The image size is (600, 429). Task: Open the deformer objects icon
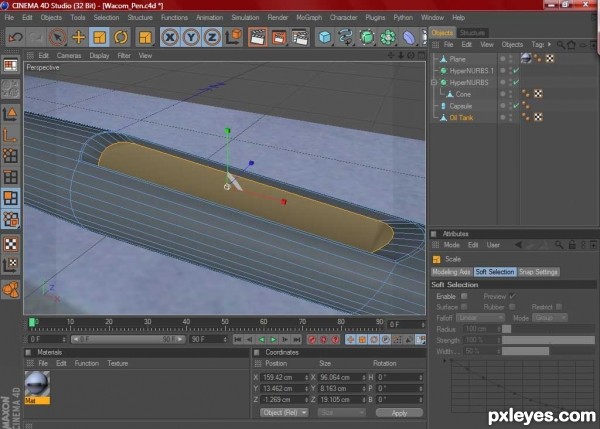tap(409, 38)
